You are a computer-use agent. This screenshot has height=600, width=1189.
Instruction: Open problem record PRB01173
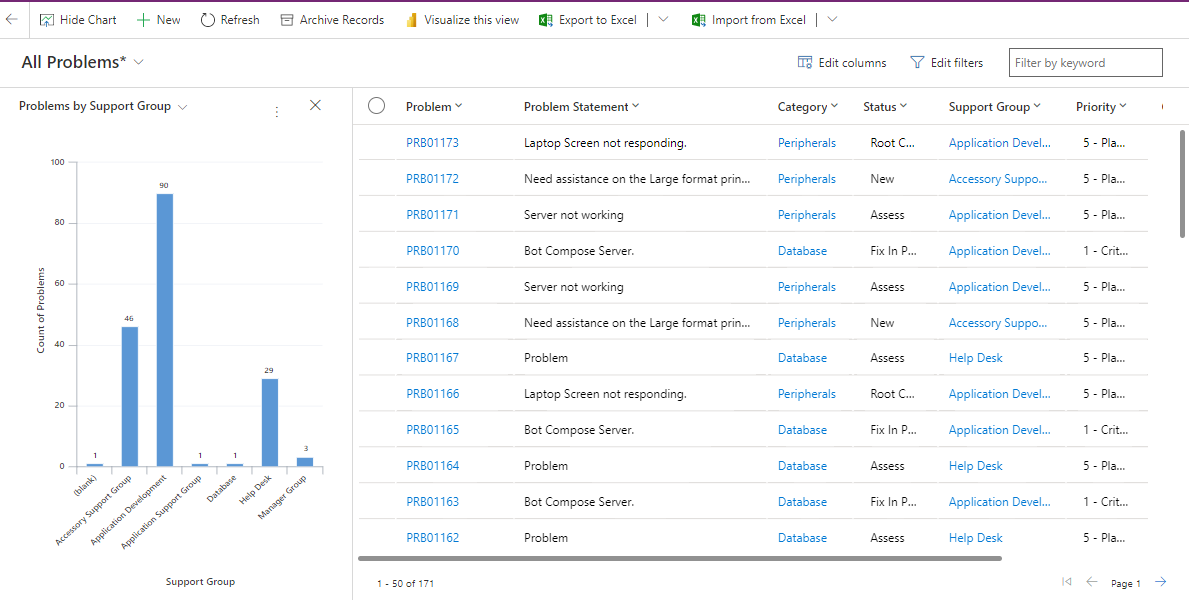coord(432,142)
